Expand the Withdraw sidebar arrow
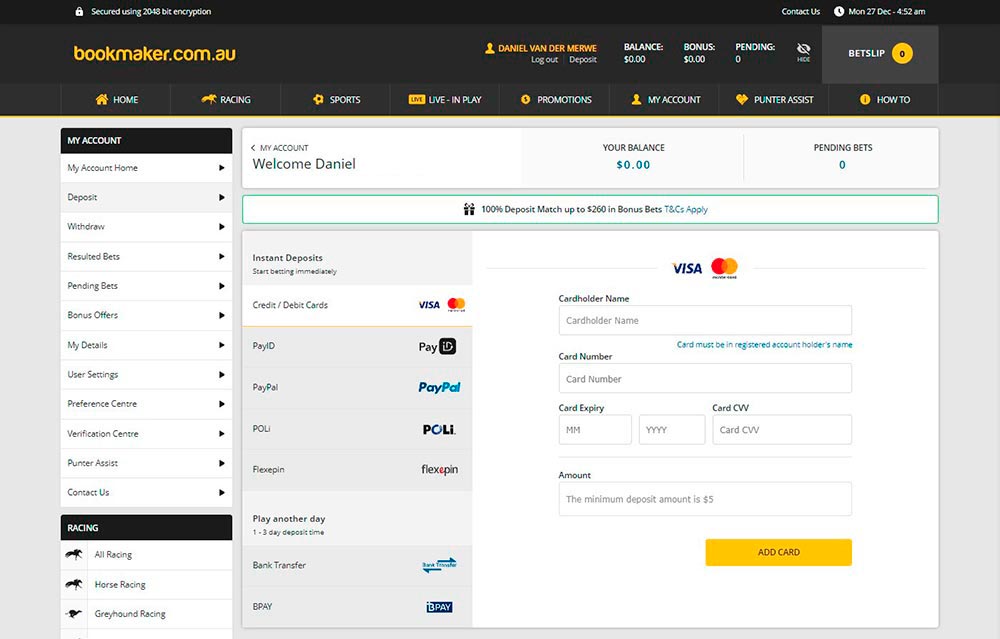Image resolution: width=1000 pixels, height=639 pixels. tap(221, 227)
